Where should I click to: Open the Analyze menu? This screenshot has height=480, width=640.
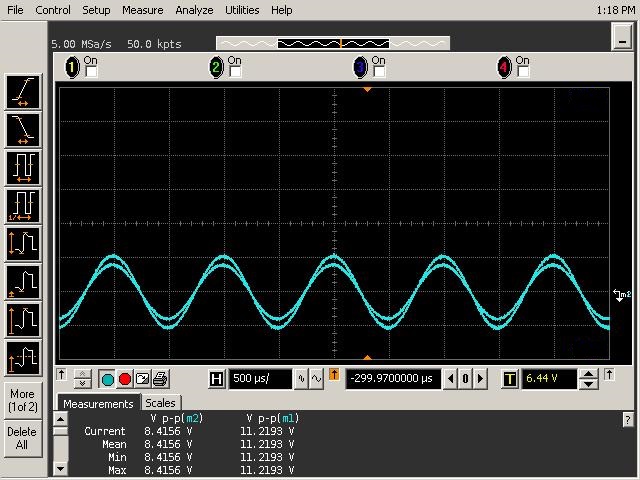[x=194, y=10]
